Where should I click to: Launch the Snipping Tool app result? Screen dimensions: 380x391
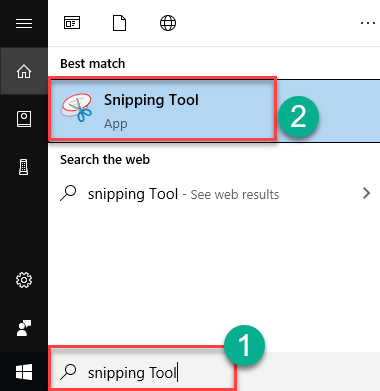[x=214, y=111]
